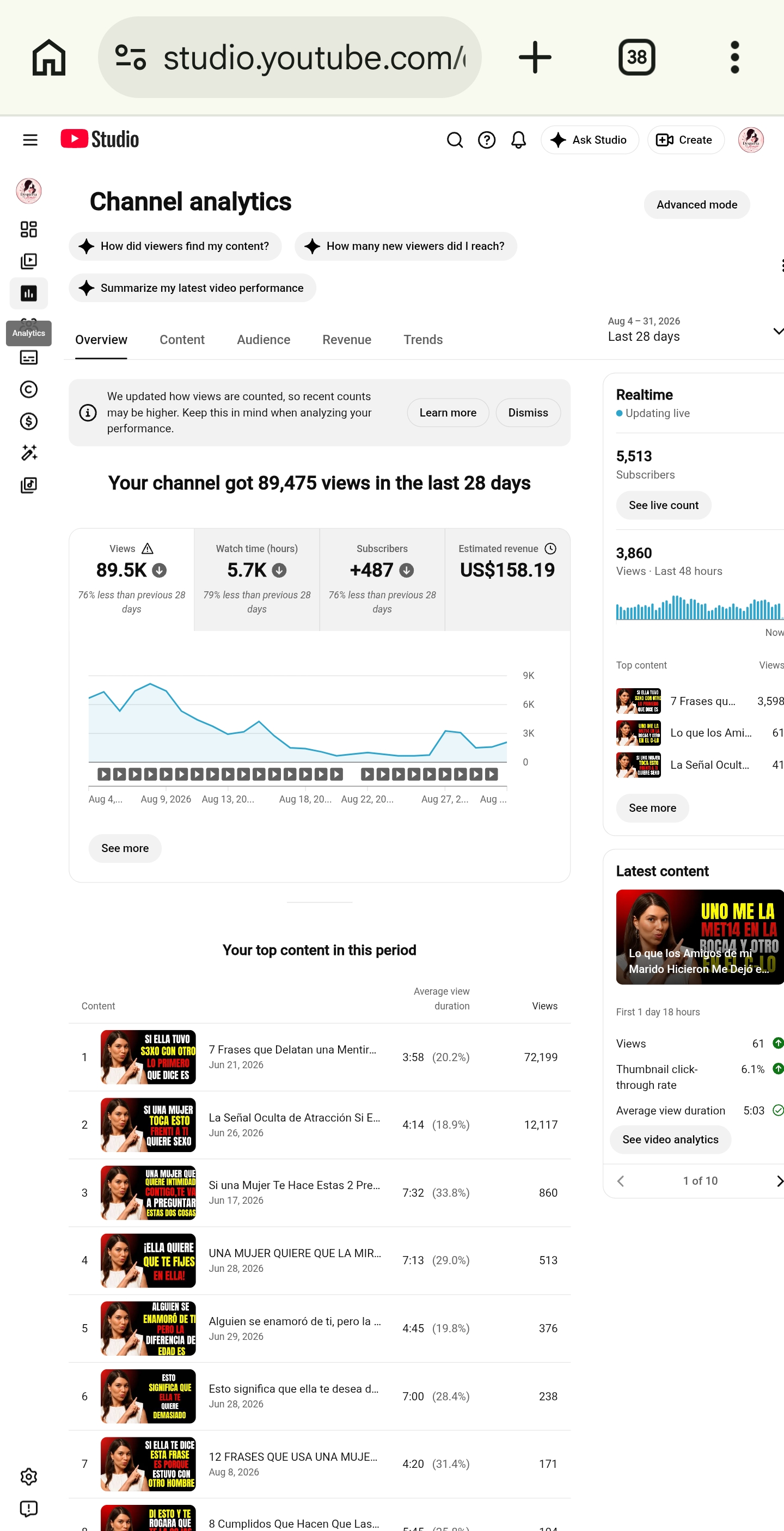Open site settings icon in address bar
This screenshot has width=784, height=1531.
(x=131, y=57)
